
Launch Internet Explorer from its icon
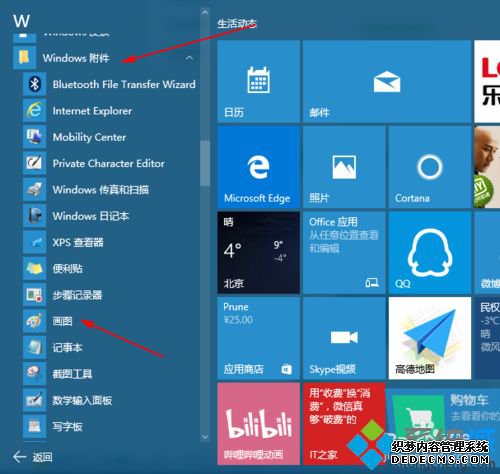[34, 110]
